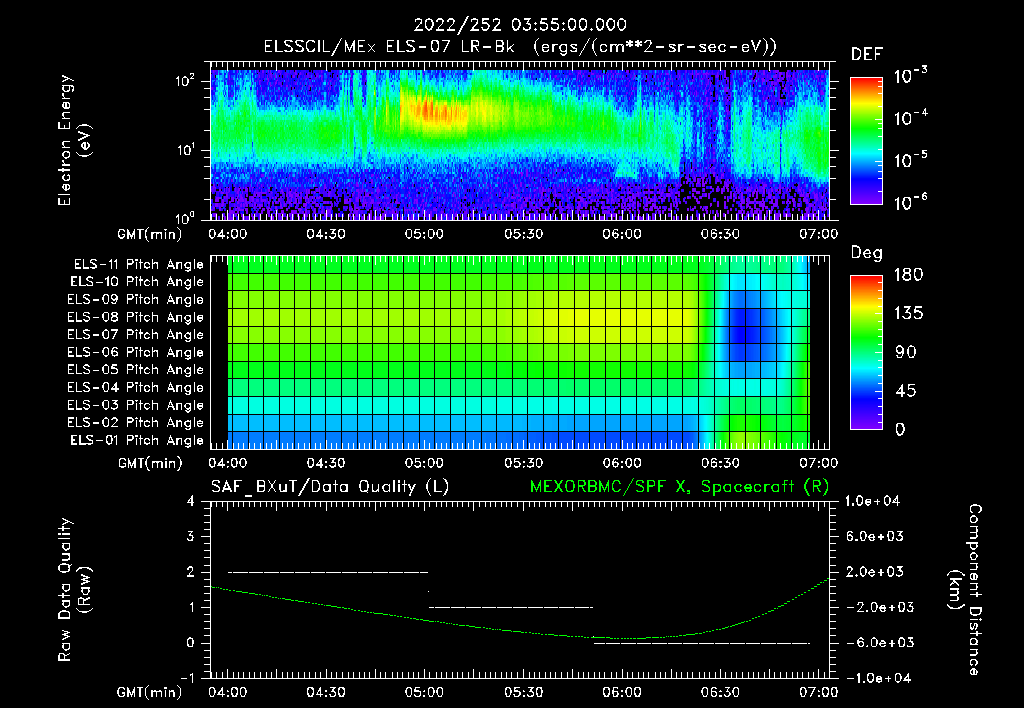This screenshot has width=1024, height=708.
Task: Click GMT(min) label under pitch angle plot
Action: [x=150, y=464]
